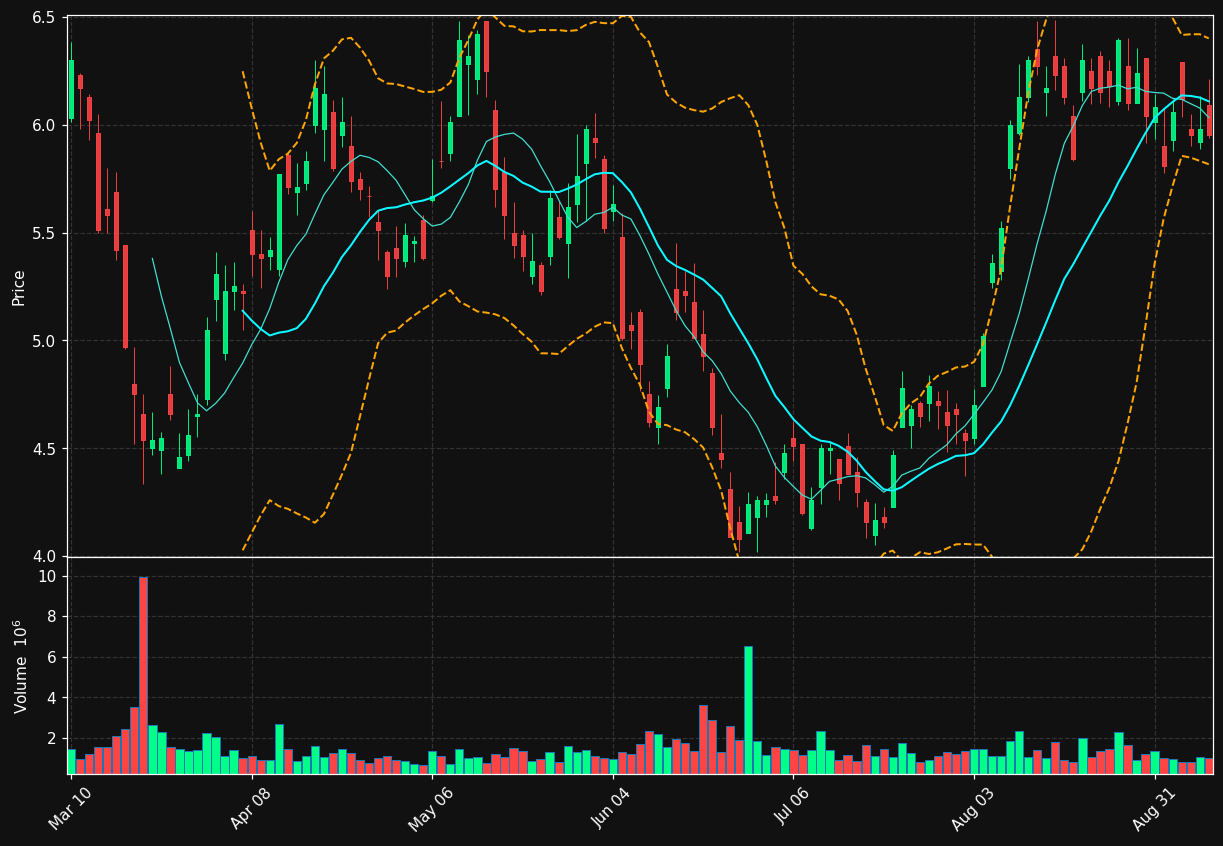Click the 'Aug 31' date label

tap(1153, 809)
